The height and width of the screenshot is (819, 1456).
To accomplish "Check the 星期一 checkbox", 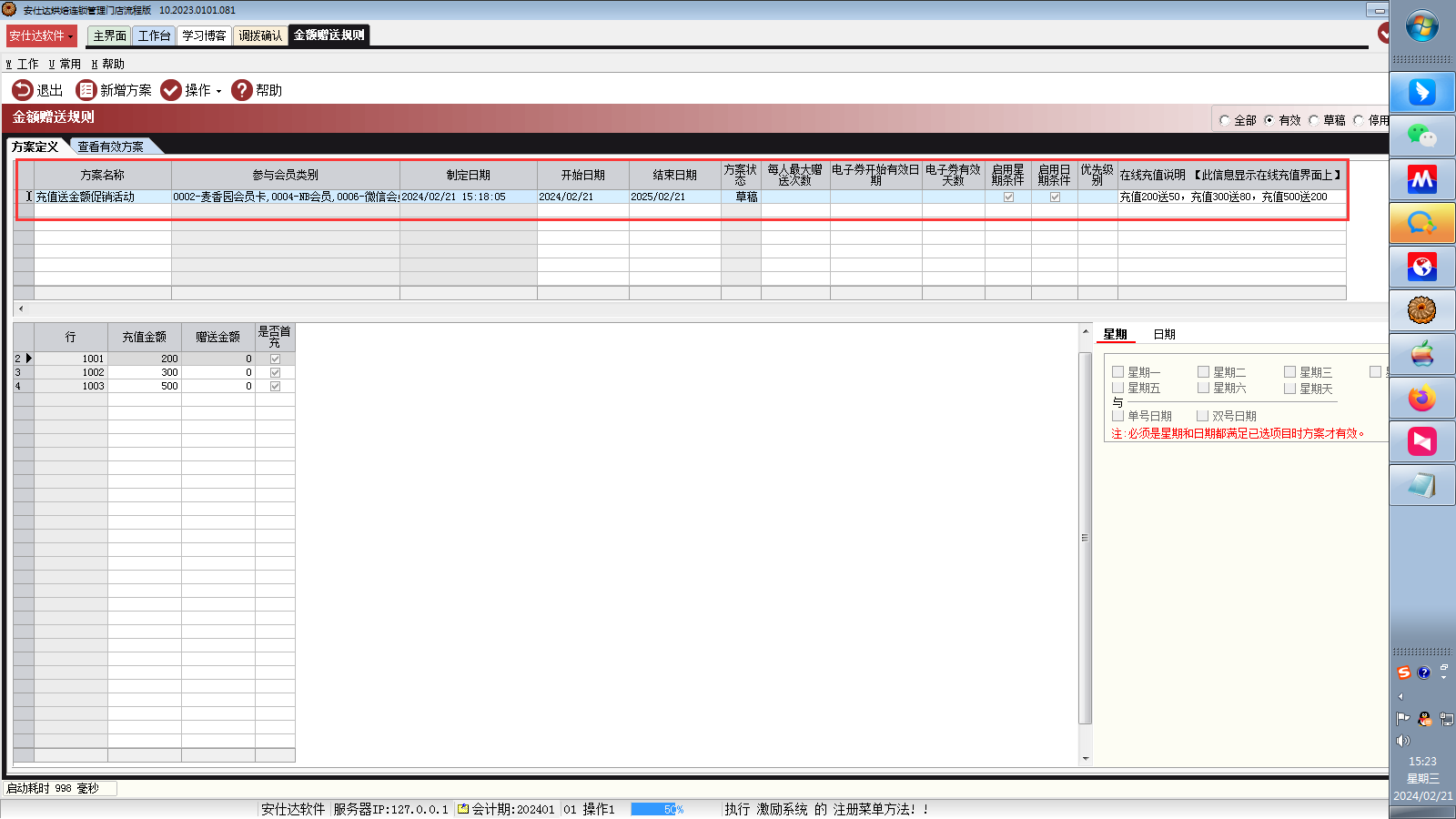I will coord(1118,372).
